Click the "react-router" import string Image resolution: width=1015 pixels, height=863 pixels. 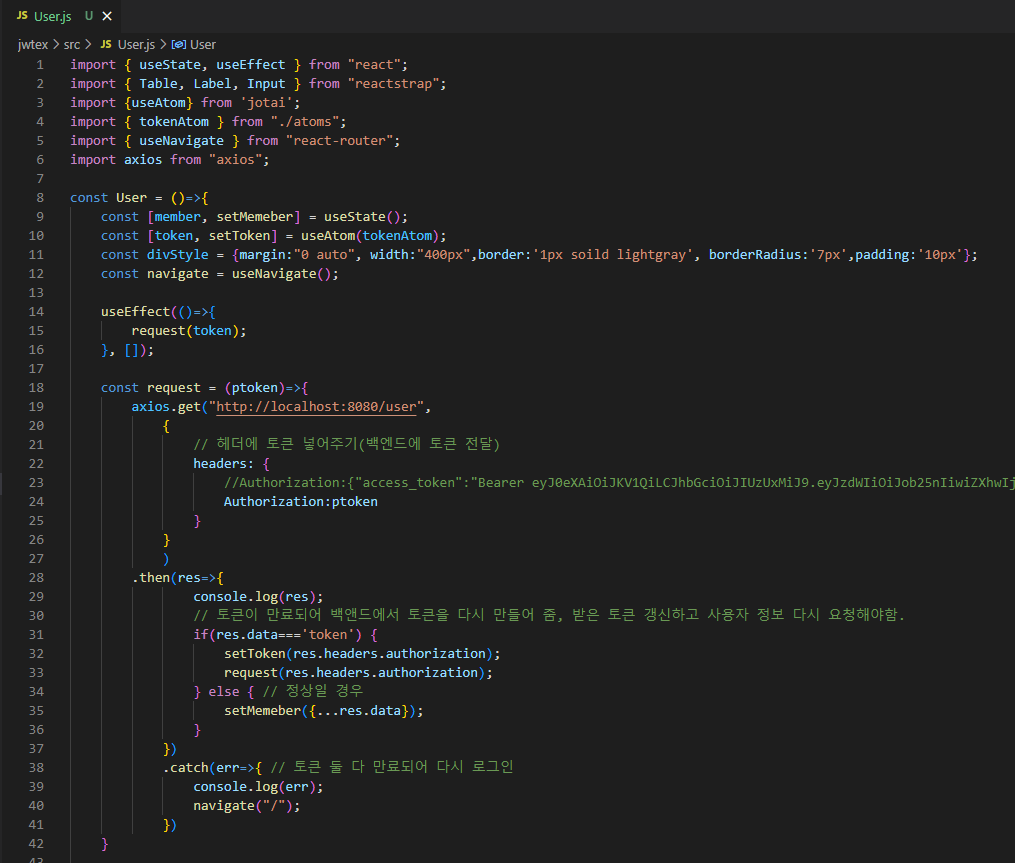(339, 140)
